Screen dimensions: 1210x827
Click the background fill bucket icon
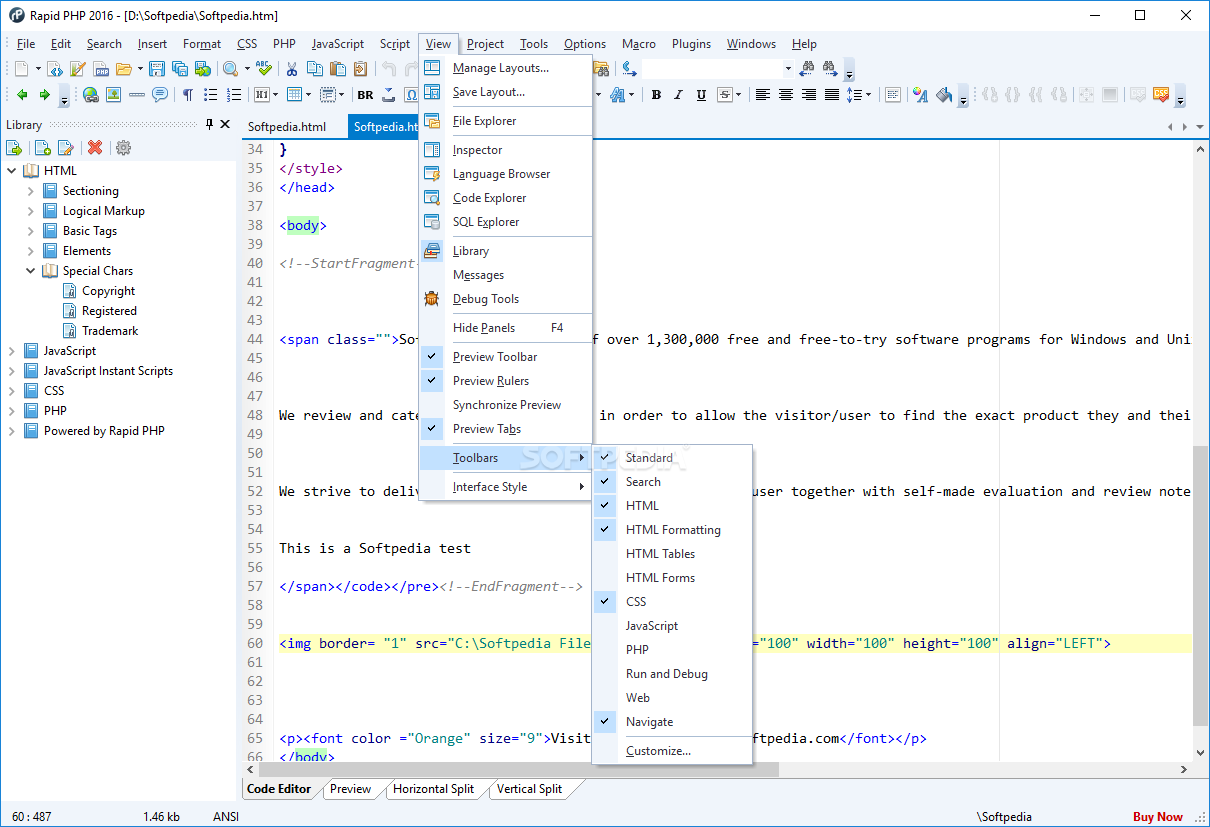point(942,95)
